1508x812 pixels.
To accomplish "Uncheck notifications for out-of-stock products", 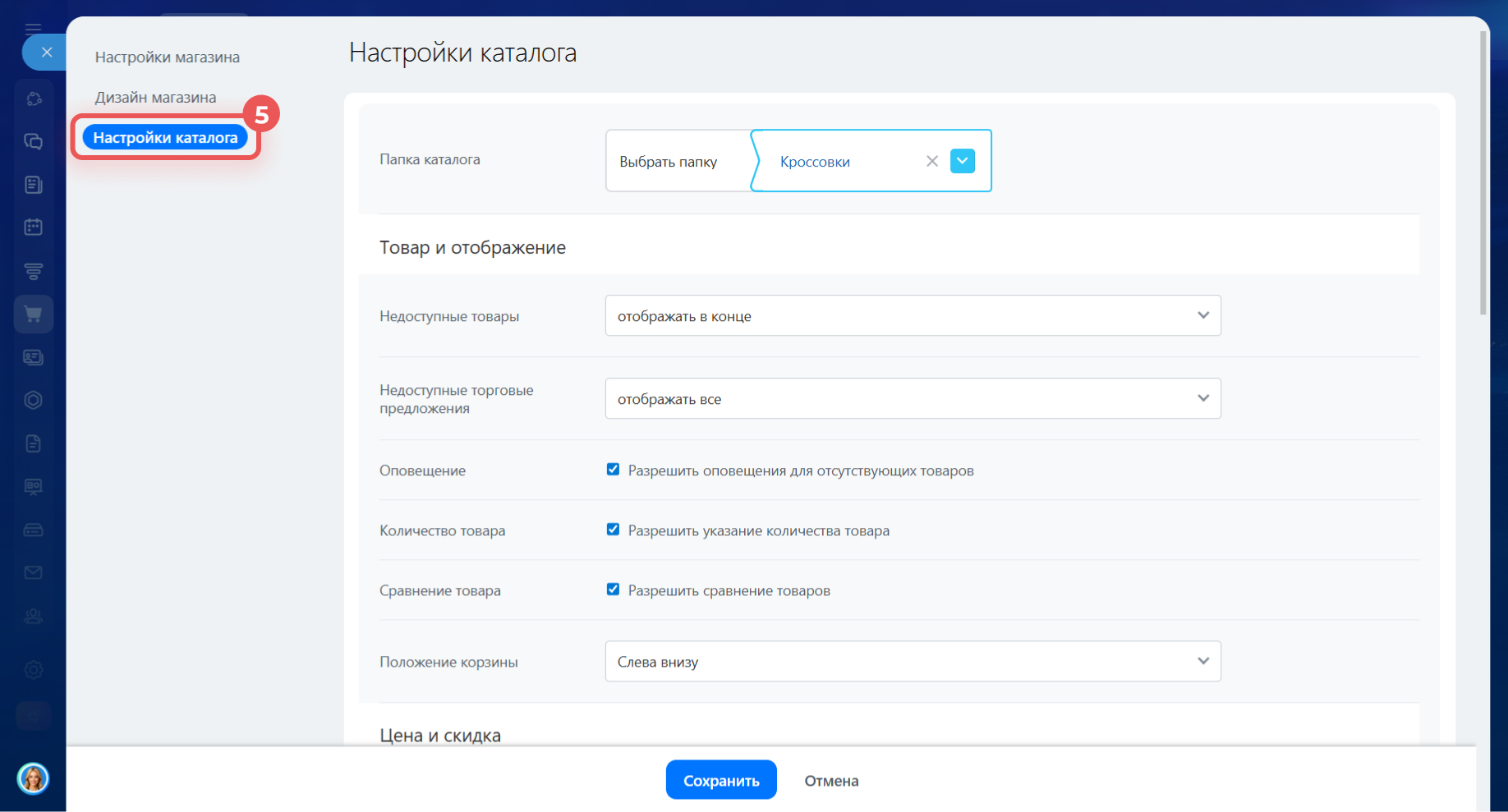I will (x=613, y=470).
